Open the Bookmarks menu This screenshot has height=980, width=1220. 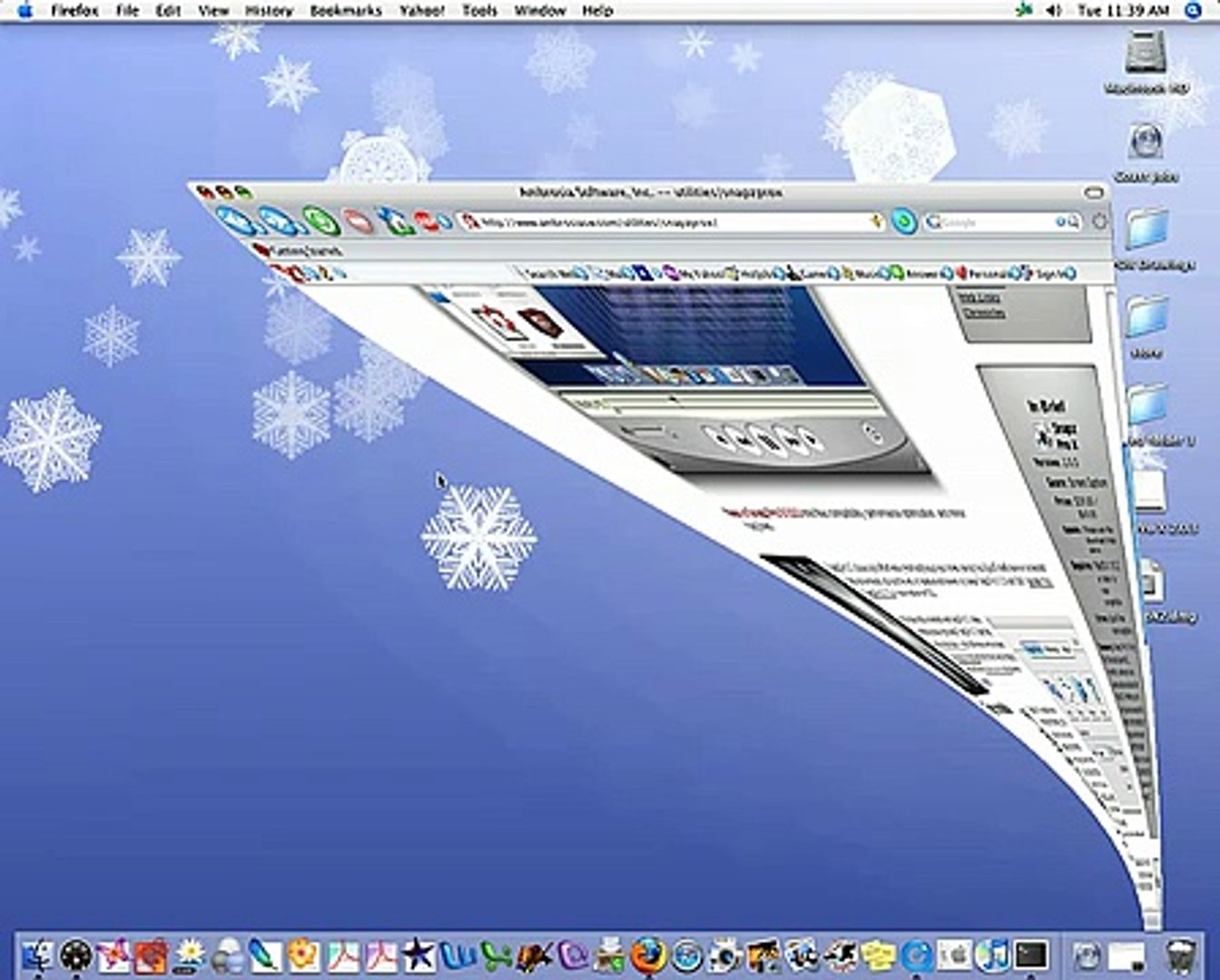point(346,11)
